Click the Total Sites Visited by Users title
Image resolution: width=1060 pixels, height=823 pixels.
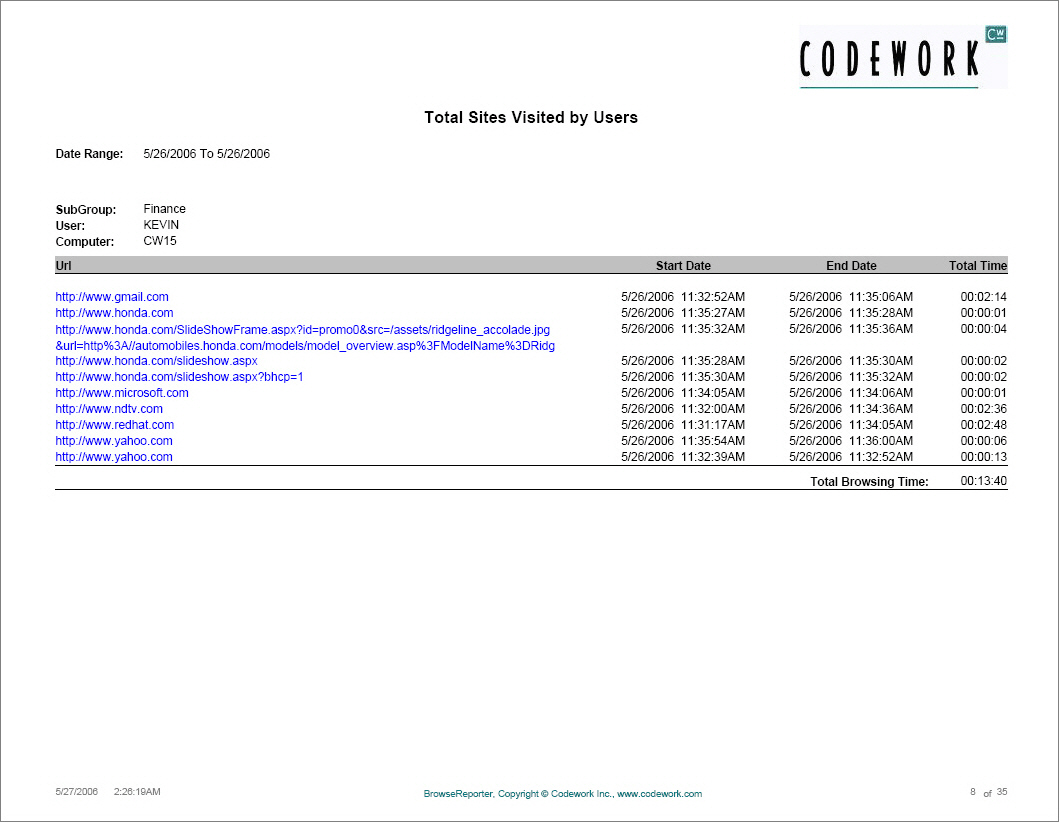point(531,118)
